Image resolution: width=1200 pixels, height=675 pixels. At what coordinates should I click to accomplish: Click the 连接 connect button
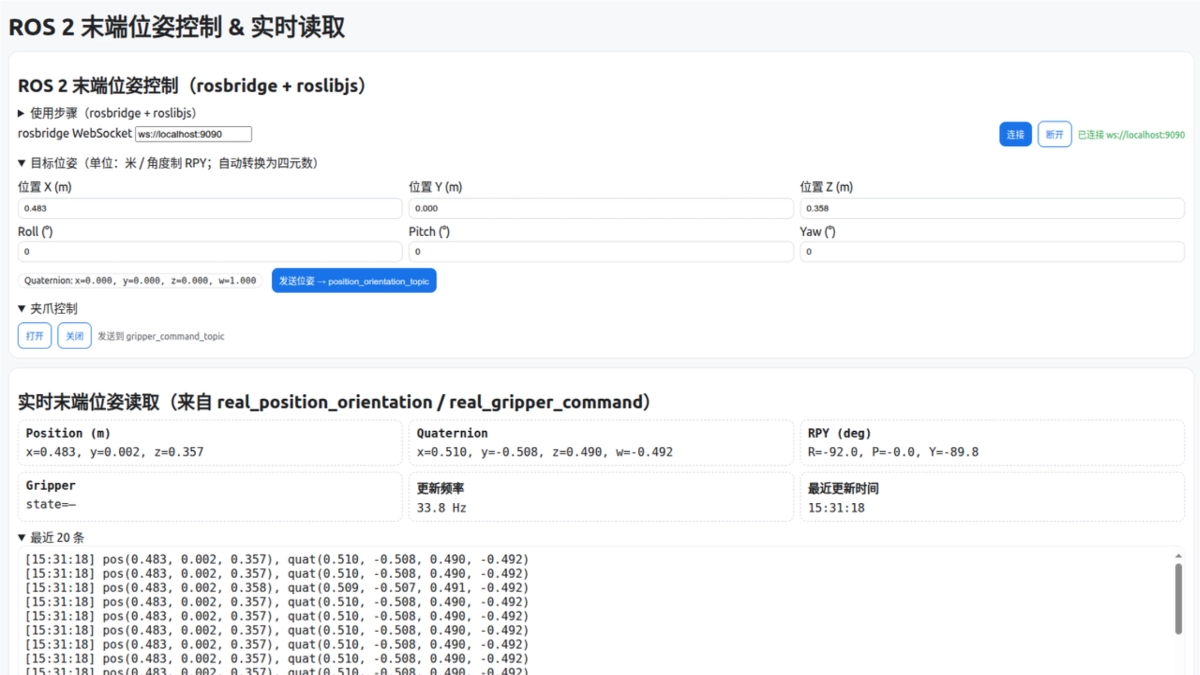point(1015,134)
